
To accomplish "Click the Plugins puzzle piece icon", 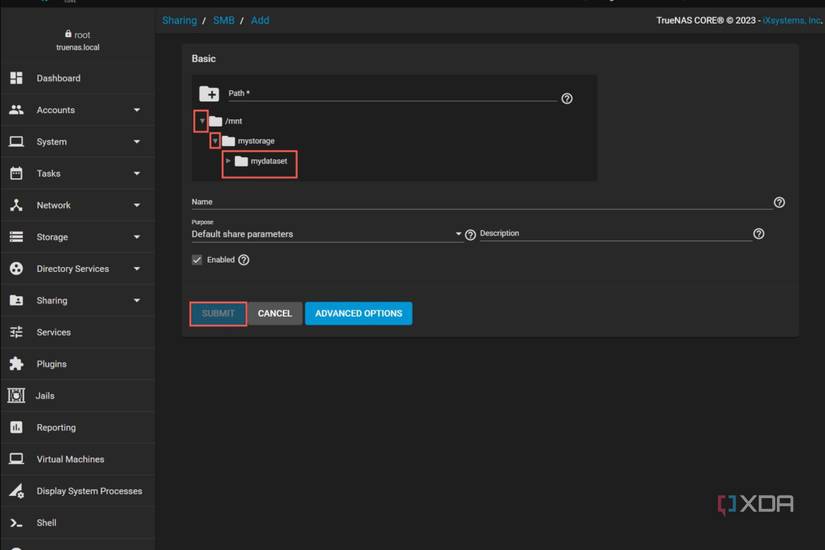I will [x=16, y=364].
